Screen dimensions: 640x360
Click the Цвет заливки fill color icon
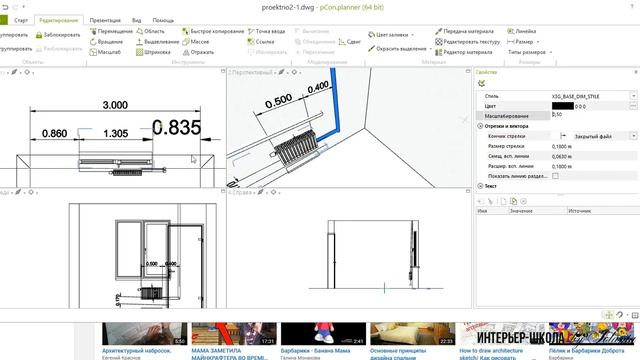(x=371, y=35)
